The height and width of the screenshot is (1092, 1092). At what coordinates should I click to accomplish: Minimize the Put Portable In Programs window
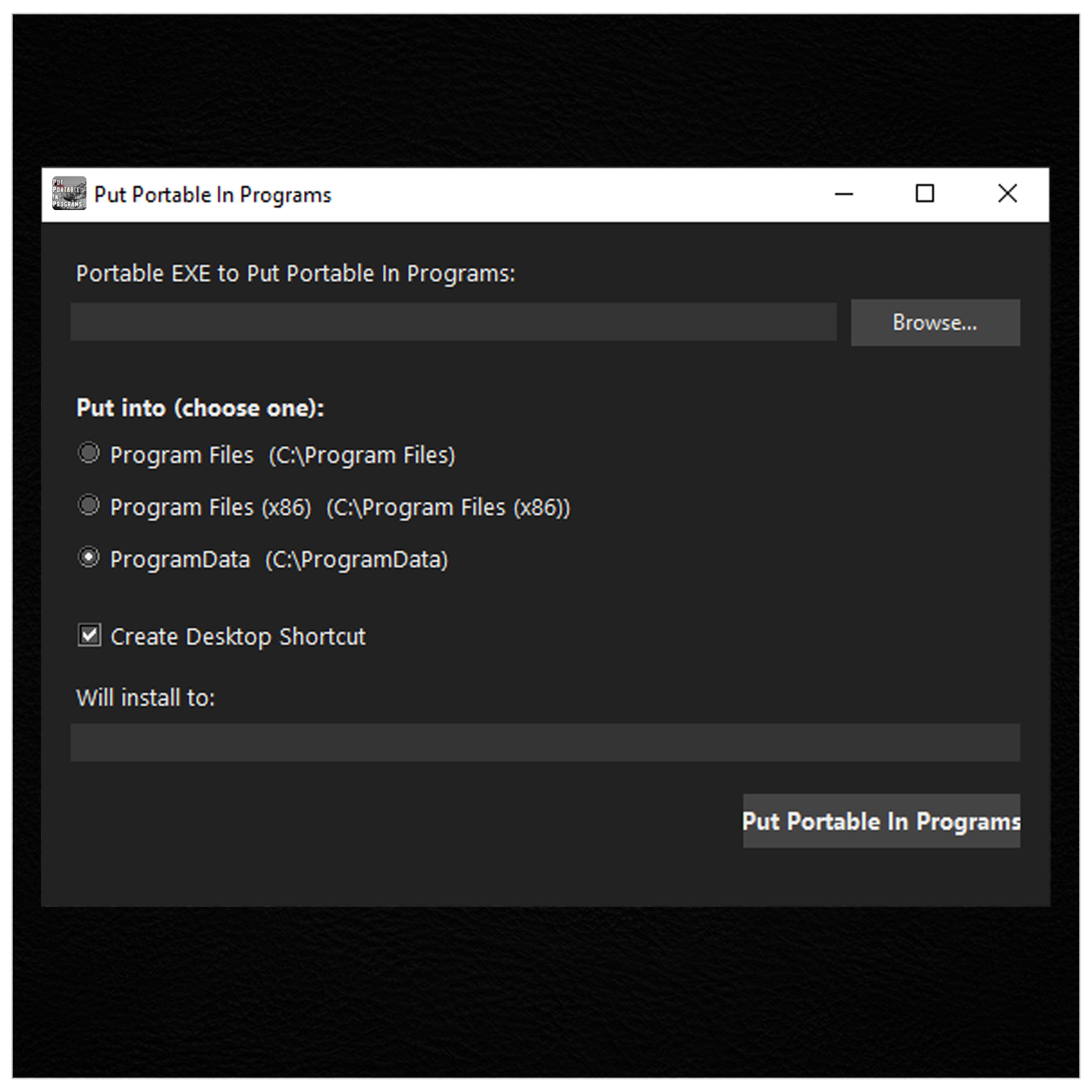point(844,194)
